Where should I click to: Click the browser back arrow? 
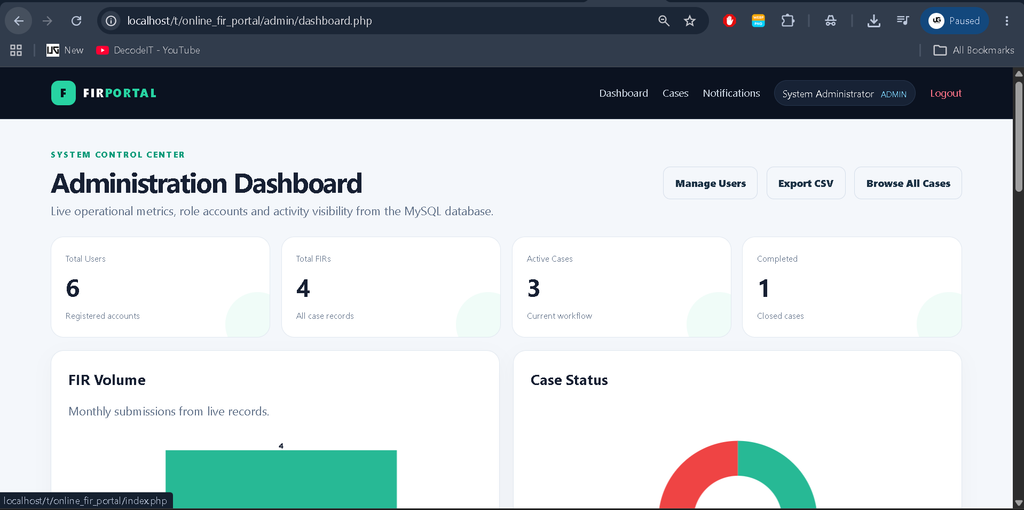(19, 21)
